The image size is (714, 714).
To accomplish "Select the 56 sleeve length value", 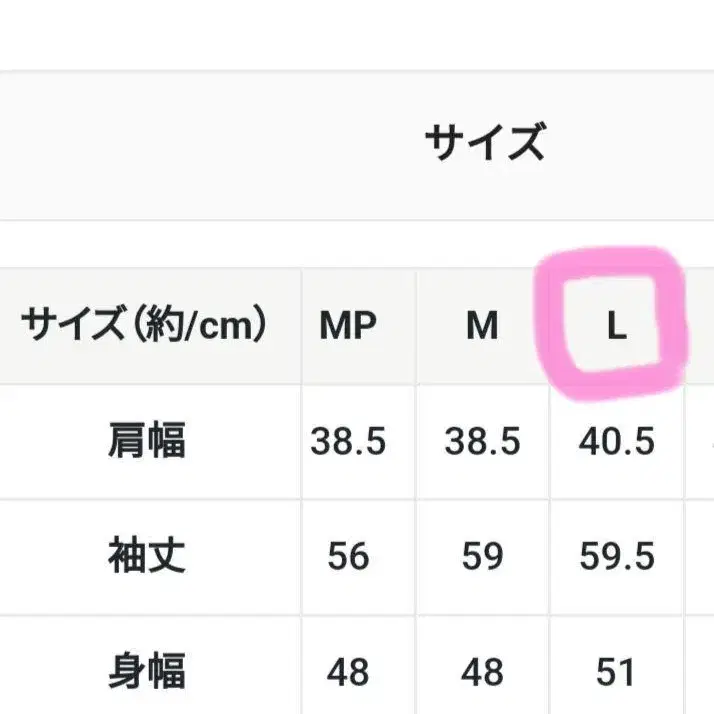I will 348,556.
